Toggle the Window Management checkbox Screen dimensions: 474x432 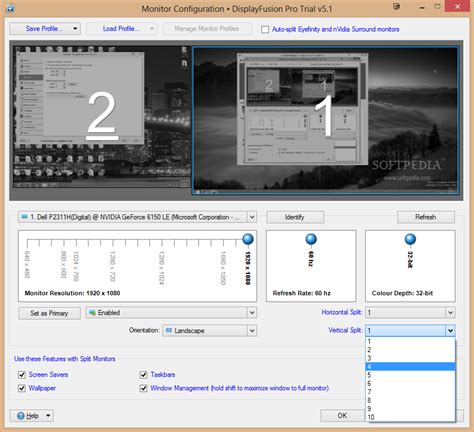tap(143, 388)
